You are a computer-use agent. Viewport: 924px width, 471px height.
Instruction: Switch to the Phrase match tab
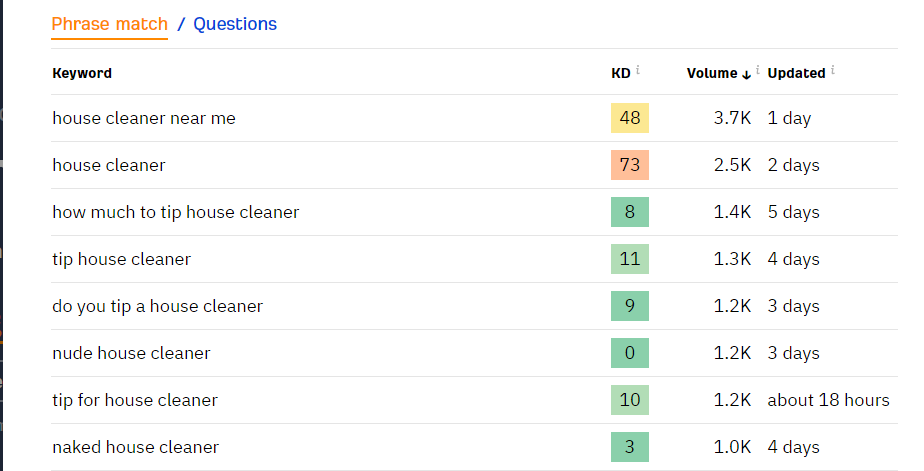110,24
